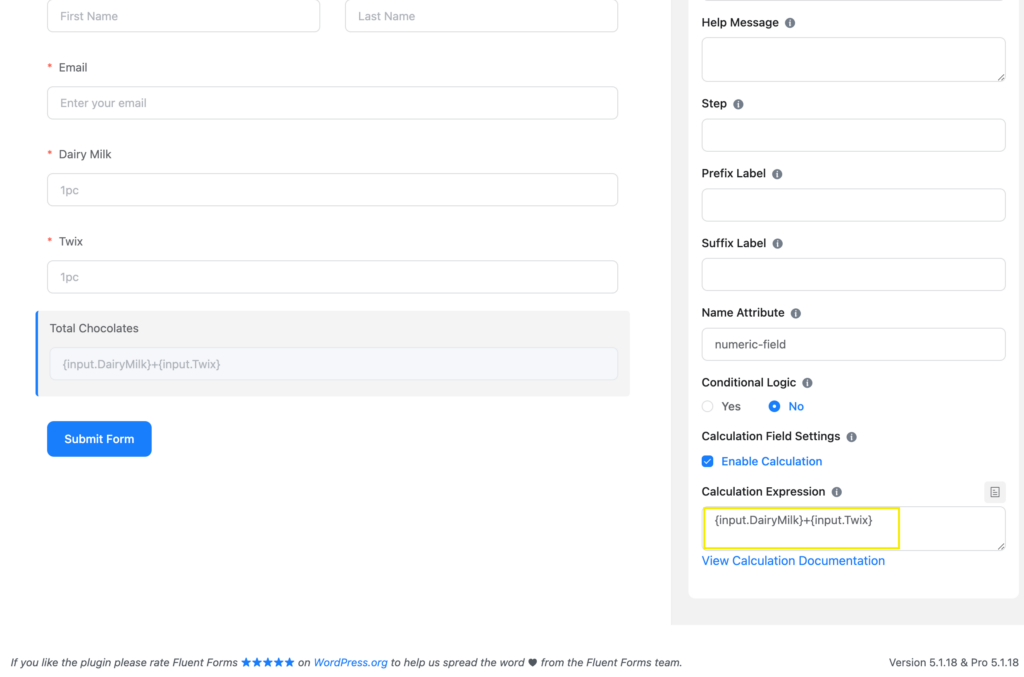Open View Calculation Documentation link
The image size is (1024, 677).
[x=793, y=561]
